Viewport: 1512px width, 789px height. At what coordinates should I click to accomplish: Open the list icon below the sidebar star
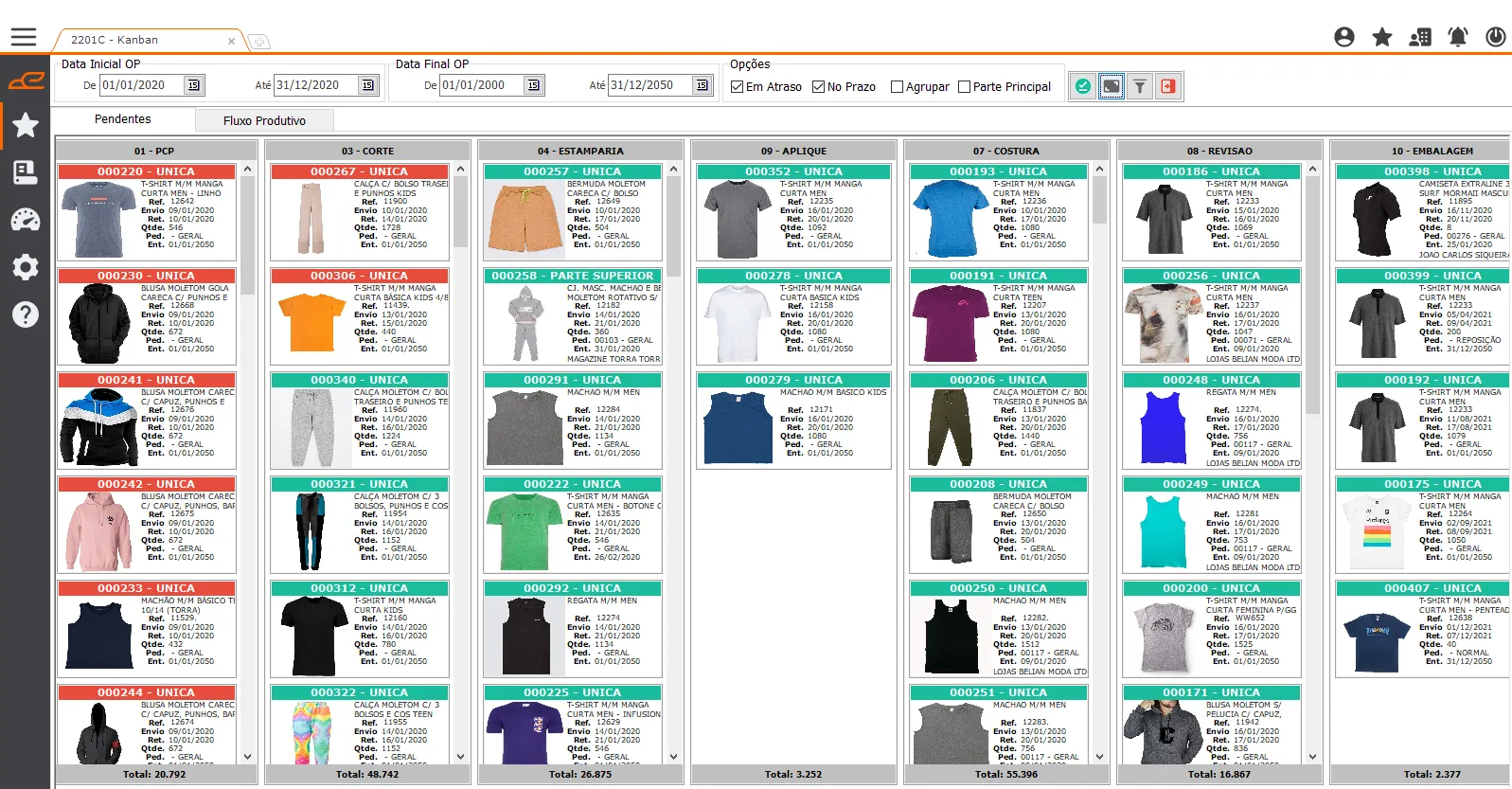point(26,172)
